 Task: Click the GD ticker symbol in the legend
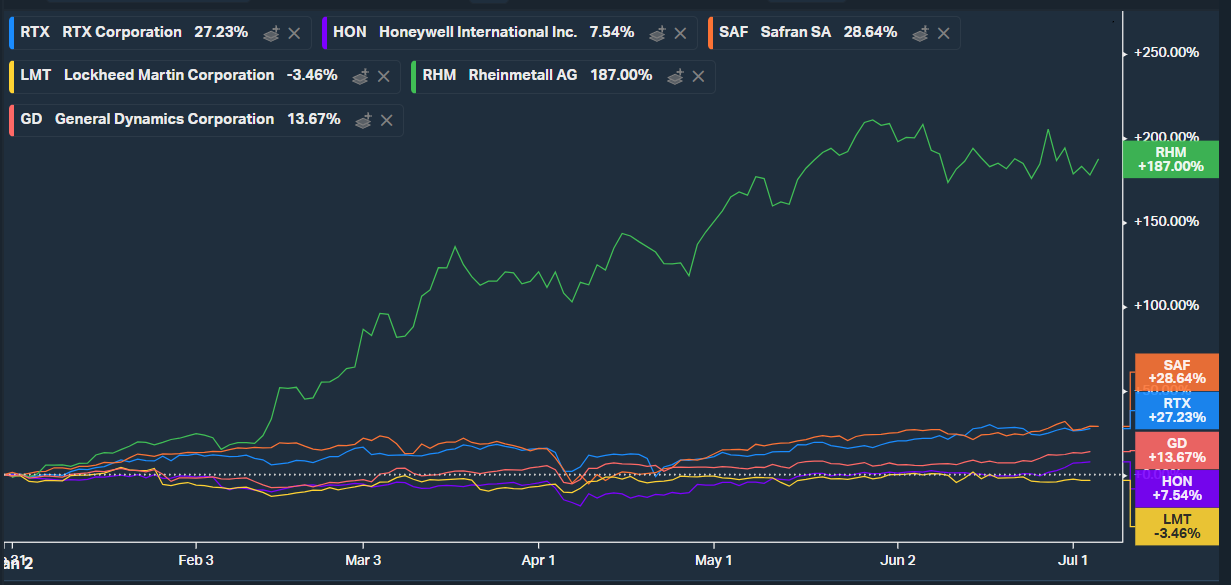click(31, 119)
